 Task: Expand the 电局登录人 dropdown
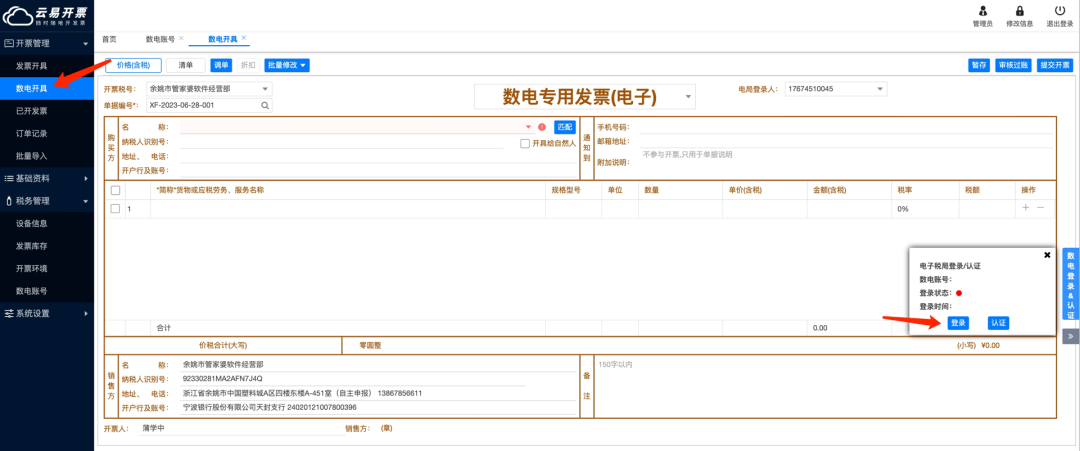(x=836, y=89)
